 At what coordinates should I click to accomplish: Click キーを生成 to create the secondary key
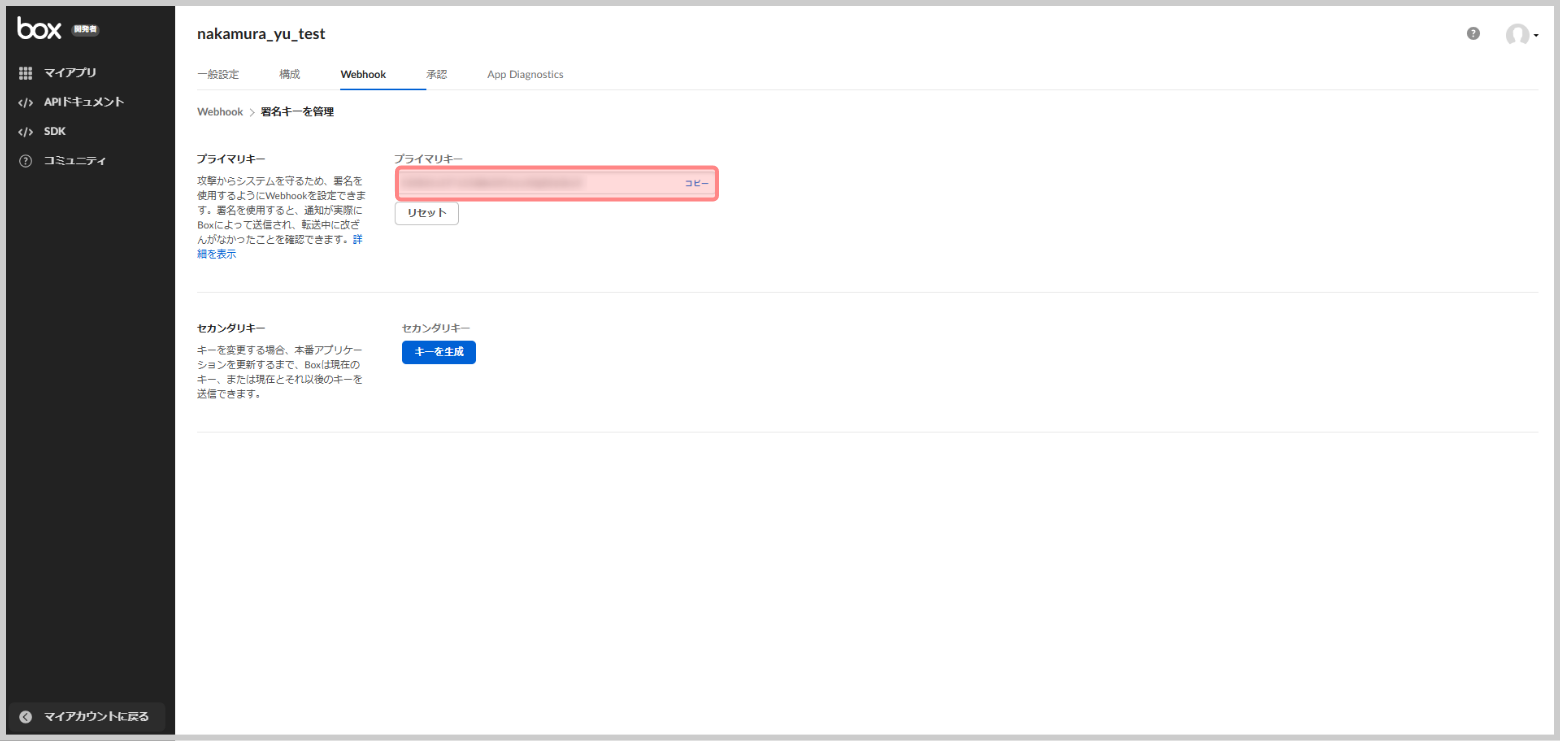(x=439, y=352)
